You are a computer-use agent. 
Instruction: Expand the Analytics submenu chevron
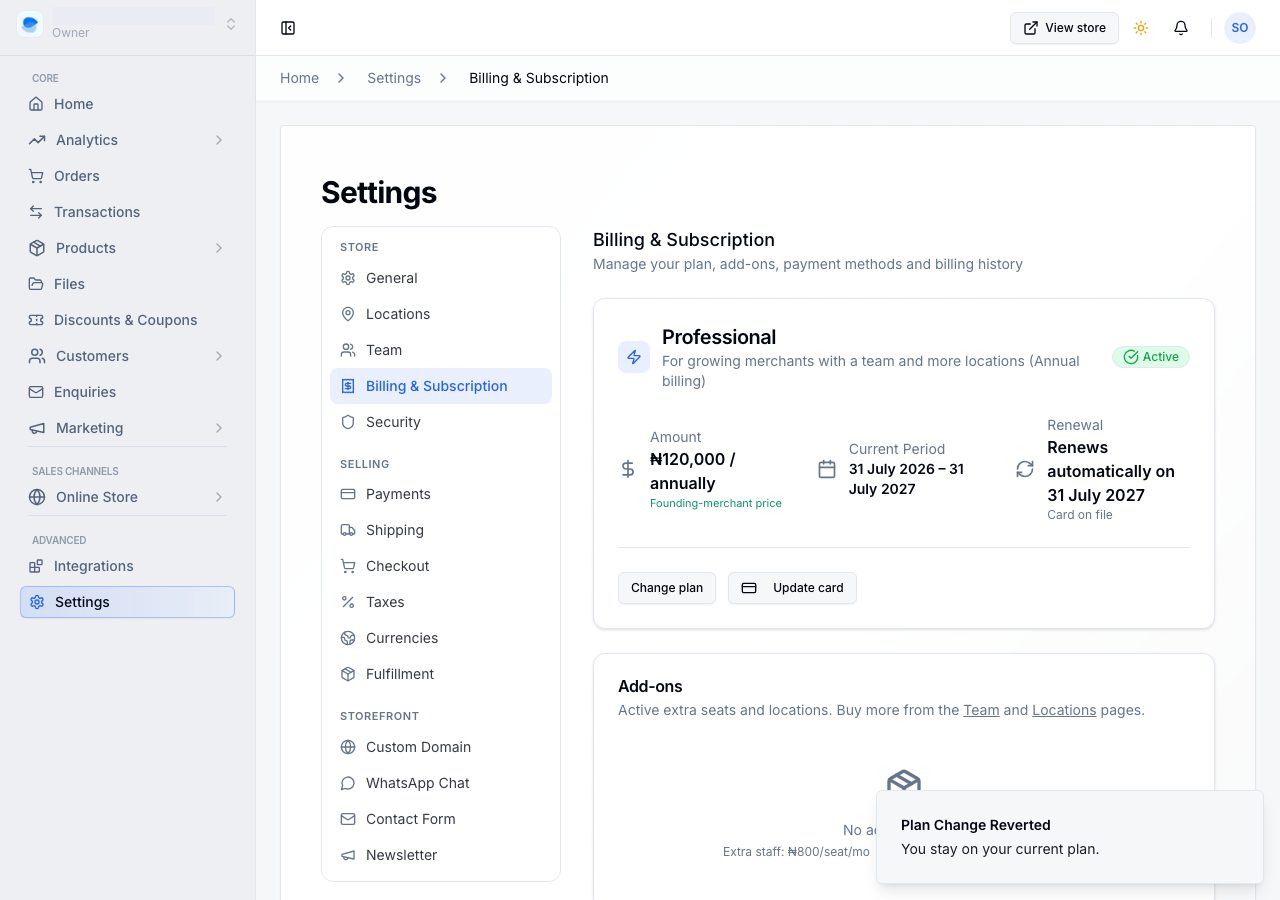click(219, 140)
